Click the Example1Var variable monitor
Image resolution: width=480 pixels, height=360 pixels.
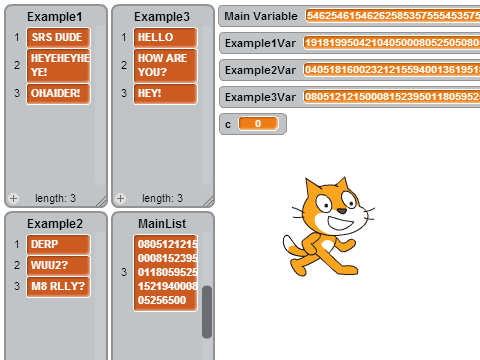coord(349,43)
